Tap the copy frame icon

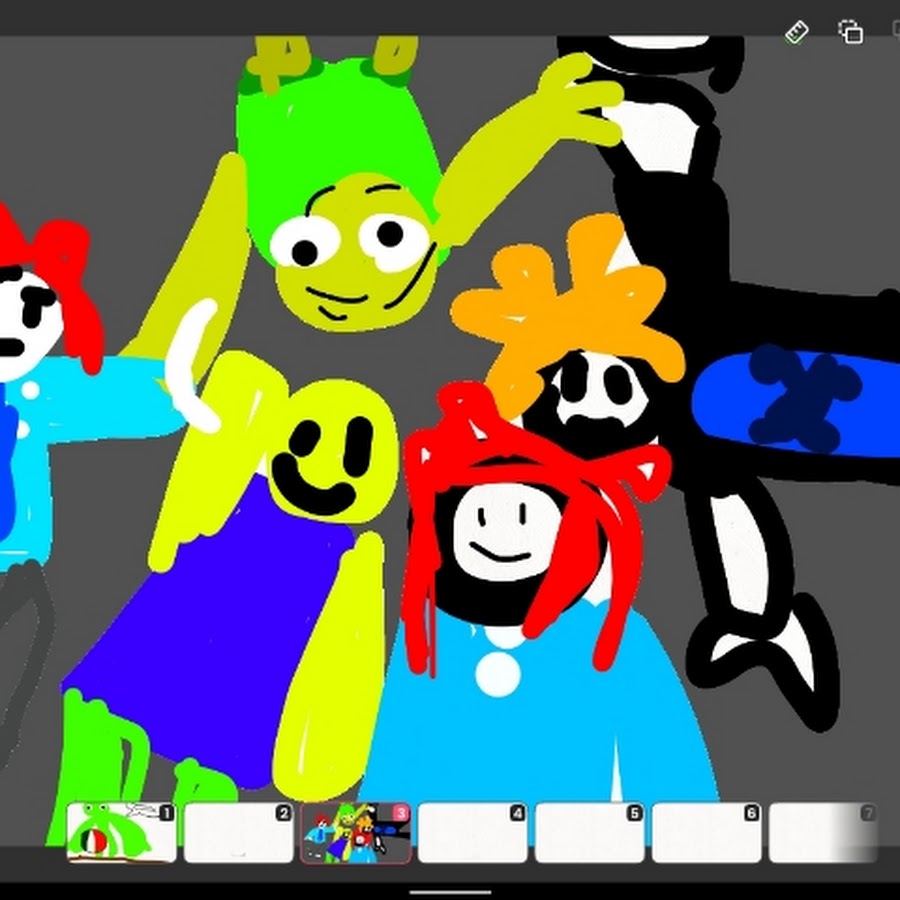click(x=850, y=32)
